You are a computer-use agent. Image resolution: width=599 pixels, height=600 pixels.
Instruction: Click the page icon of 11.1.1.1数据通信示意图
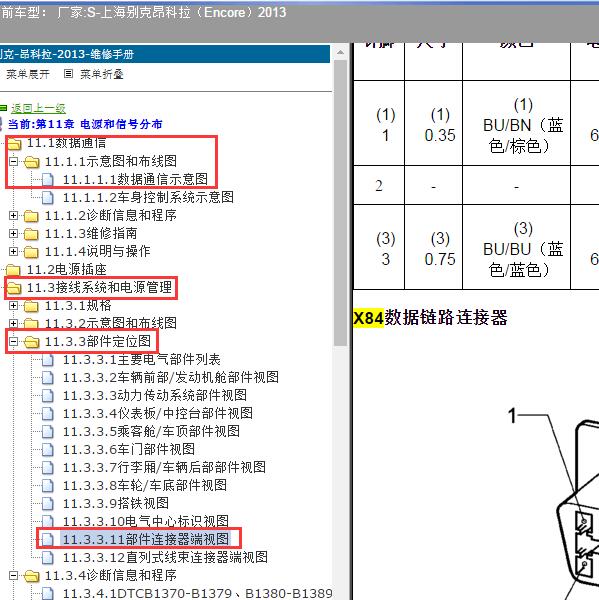(48, 179)
